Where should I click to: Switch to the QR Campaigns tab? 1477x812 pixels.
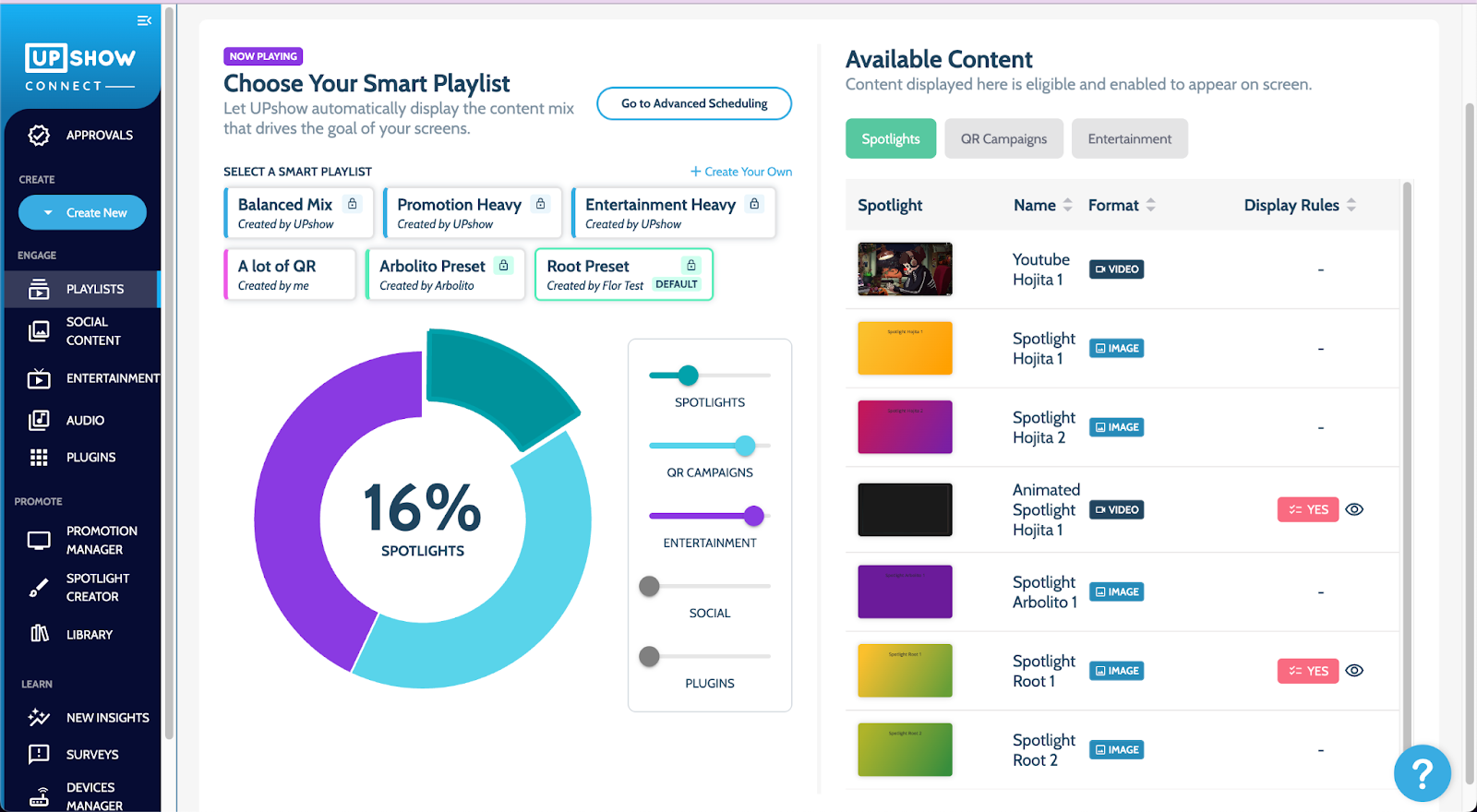1003,138
